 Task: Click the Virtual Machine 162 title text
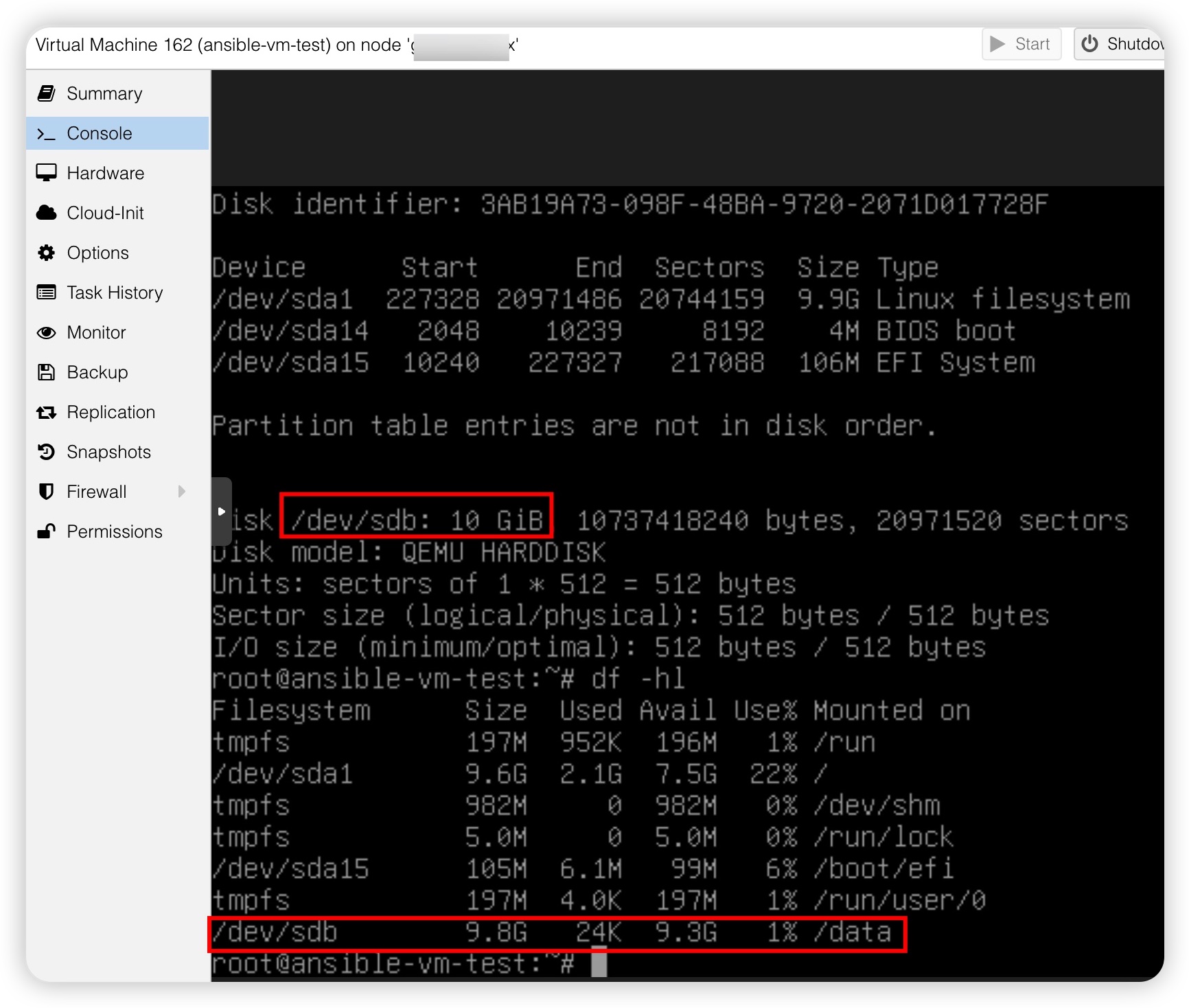pos(277,45)
